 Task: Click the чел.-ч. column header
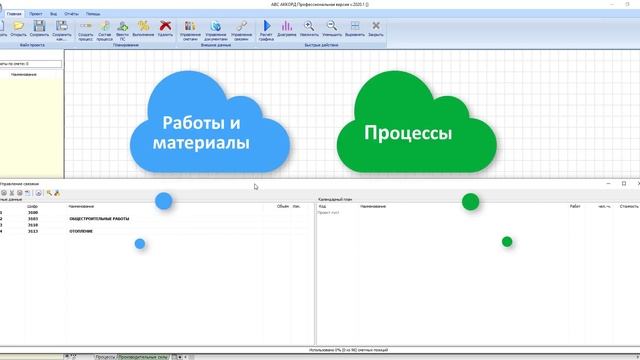pos(604,207)
